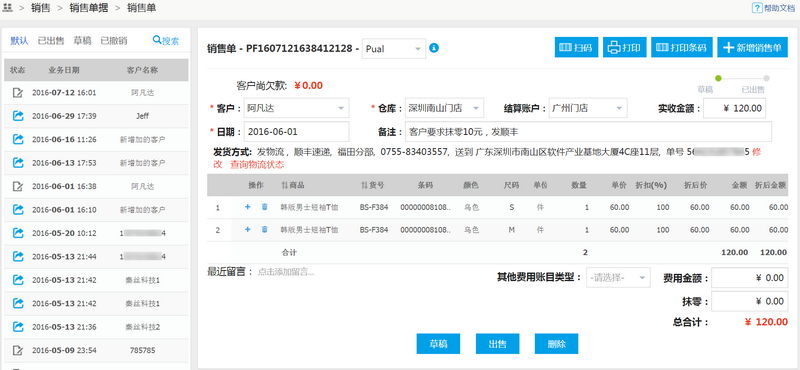Click the 客户名称 column header
Screen dimensions: 800x370
[x=142, y=69]
